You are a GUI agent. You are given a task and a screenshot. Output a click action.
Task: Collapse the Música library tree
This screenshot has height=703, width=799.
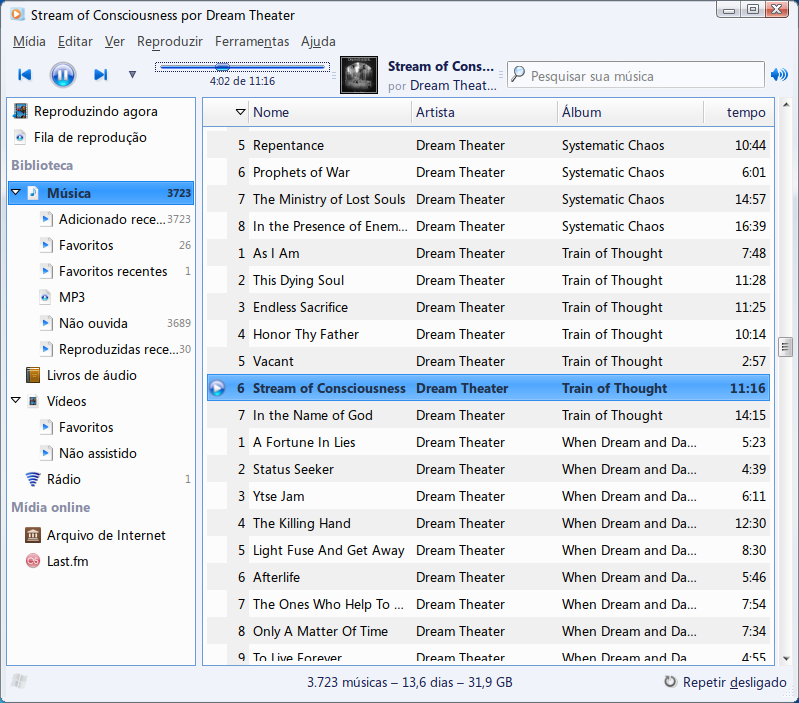tap(16, 193)
